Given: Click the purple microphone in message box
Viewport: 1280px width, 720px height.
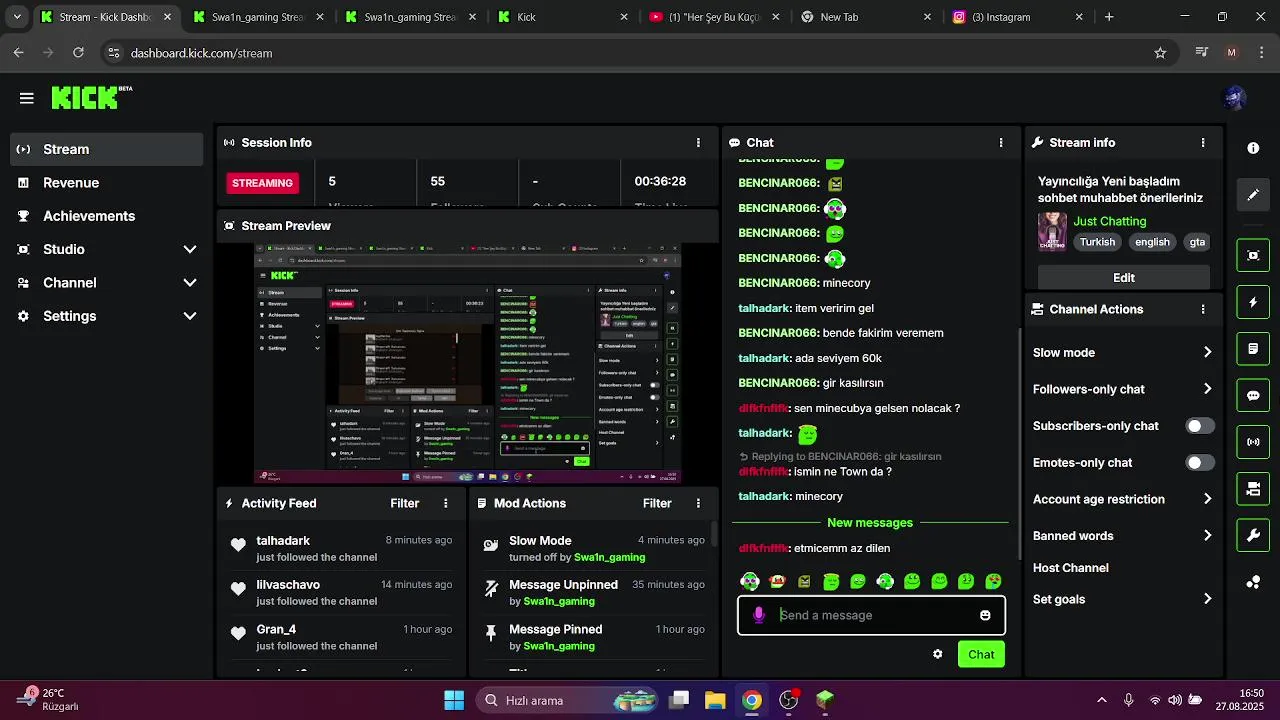Looking at the screenshot, I should coord(759,615).
